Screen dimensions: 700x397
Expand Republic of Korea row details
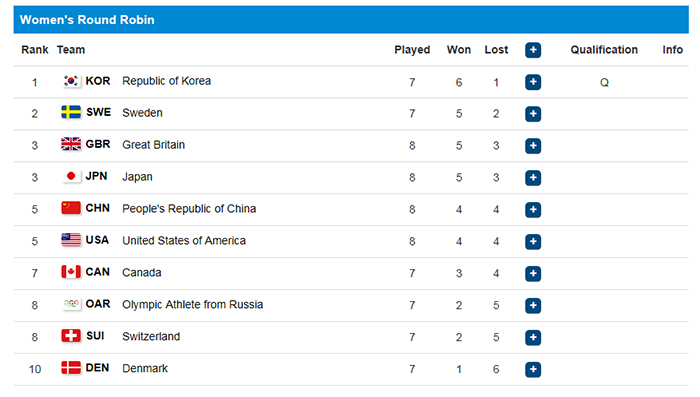click(533, 82)
